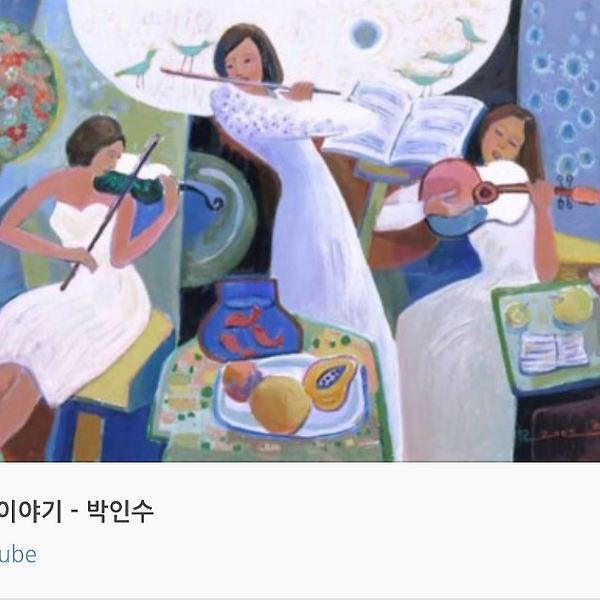Follow the YouTube source link below title
This screenshot has width=600, height=600.
[18, 554]
